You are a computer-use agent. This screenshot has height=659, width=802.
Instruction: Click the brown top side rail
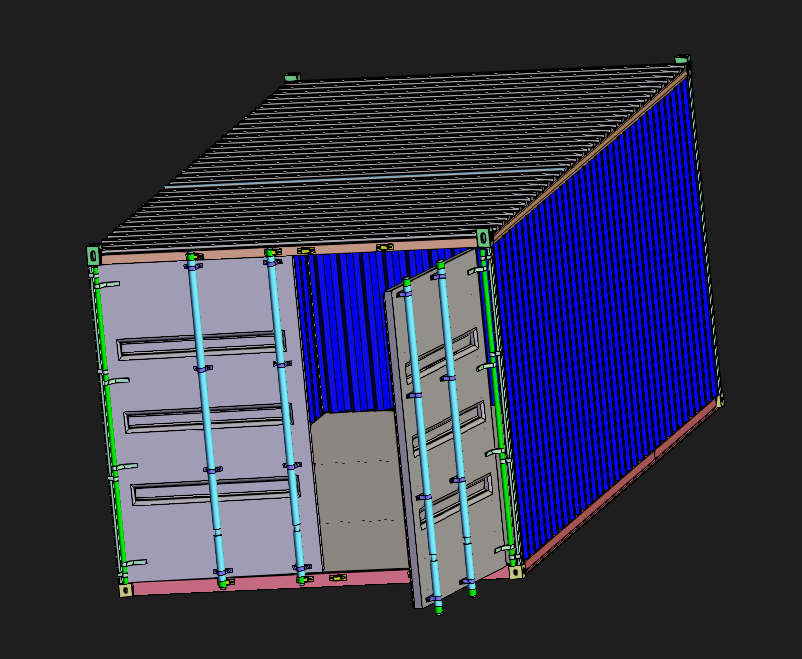588,156
